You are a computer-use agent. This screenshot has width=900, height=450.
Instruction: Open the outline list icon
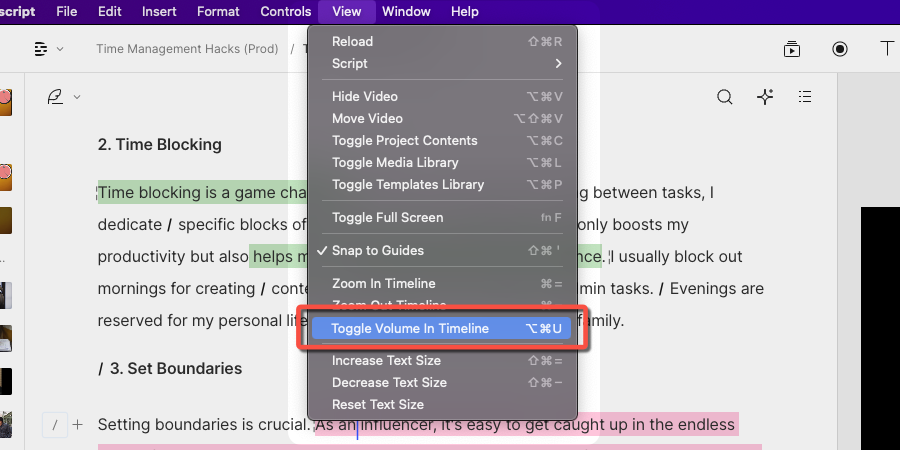pos(805,96)
